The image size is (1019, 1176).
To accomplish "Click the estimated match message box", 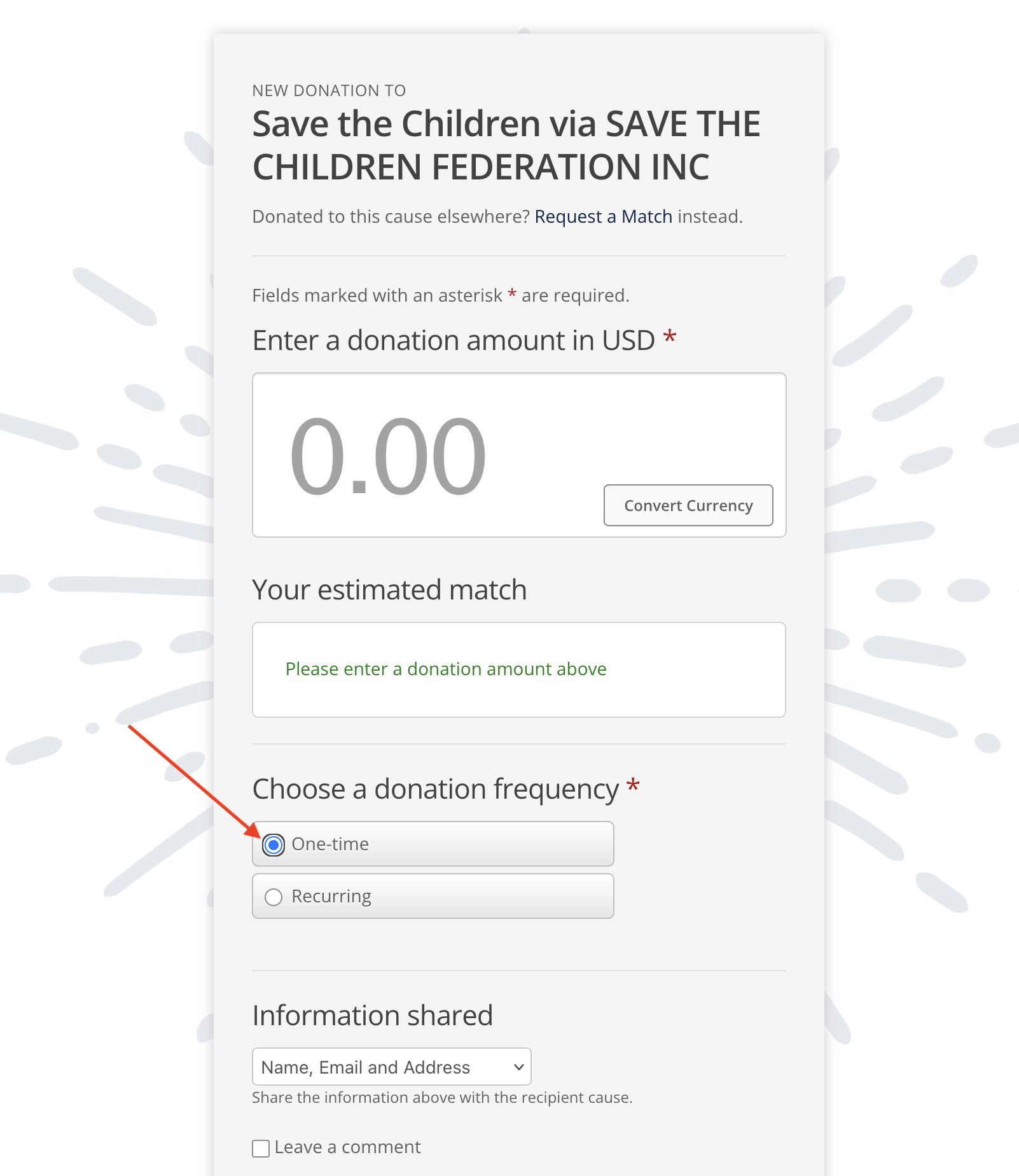I will 518,669.
